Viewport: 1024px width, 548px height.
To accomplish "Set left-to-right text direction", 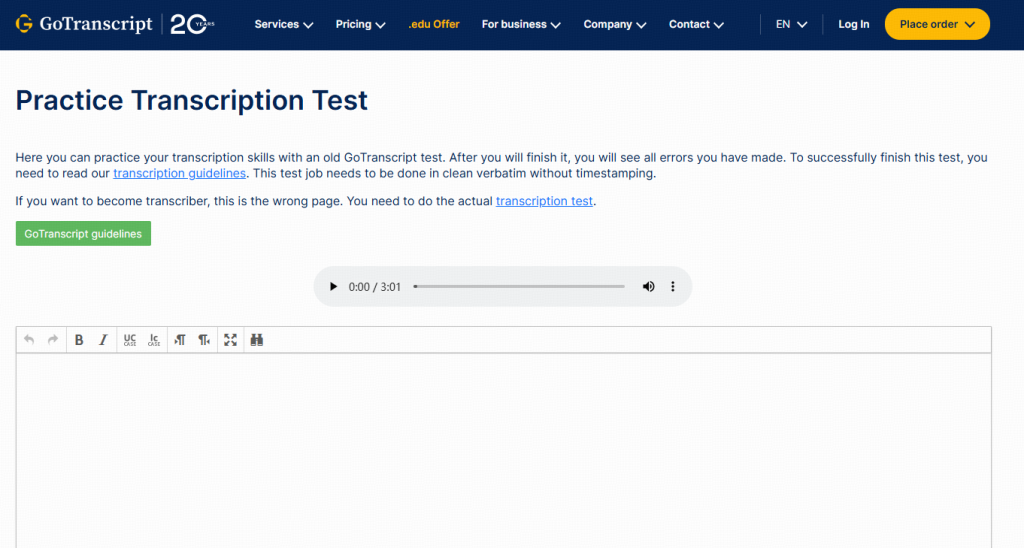I will 180,340.
